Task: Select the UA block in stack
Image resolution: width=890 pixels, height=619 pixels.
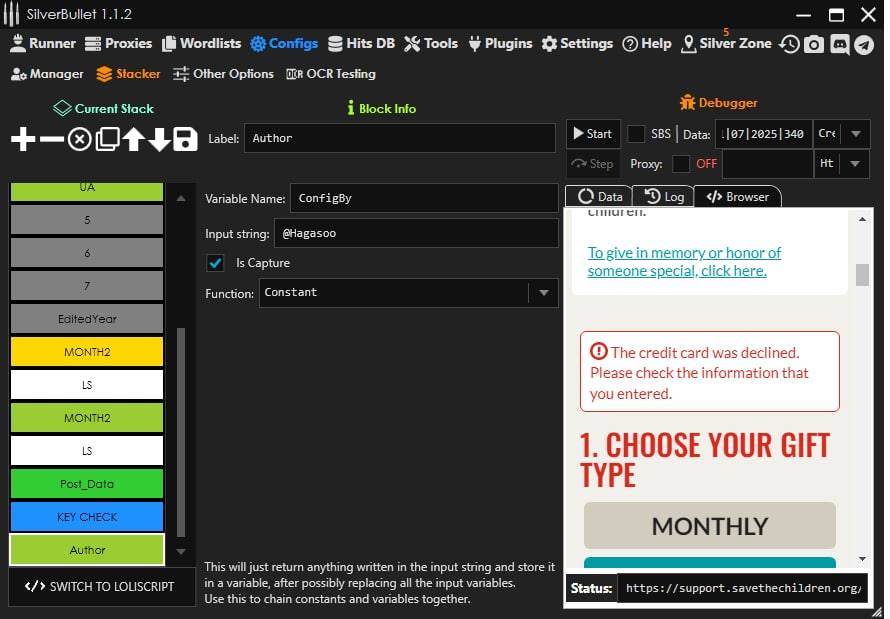Action: tap(87, 191)
